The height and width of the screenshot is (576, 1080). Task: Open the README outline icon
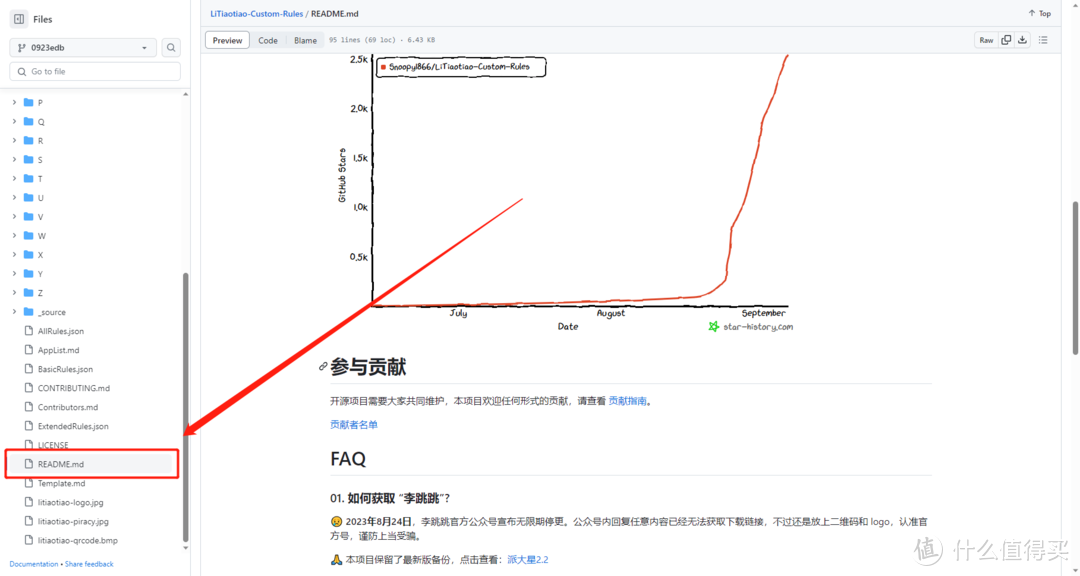pyautogui.click(x=1043, y=40)
